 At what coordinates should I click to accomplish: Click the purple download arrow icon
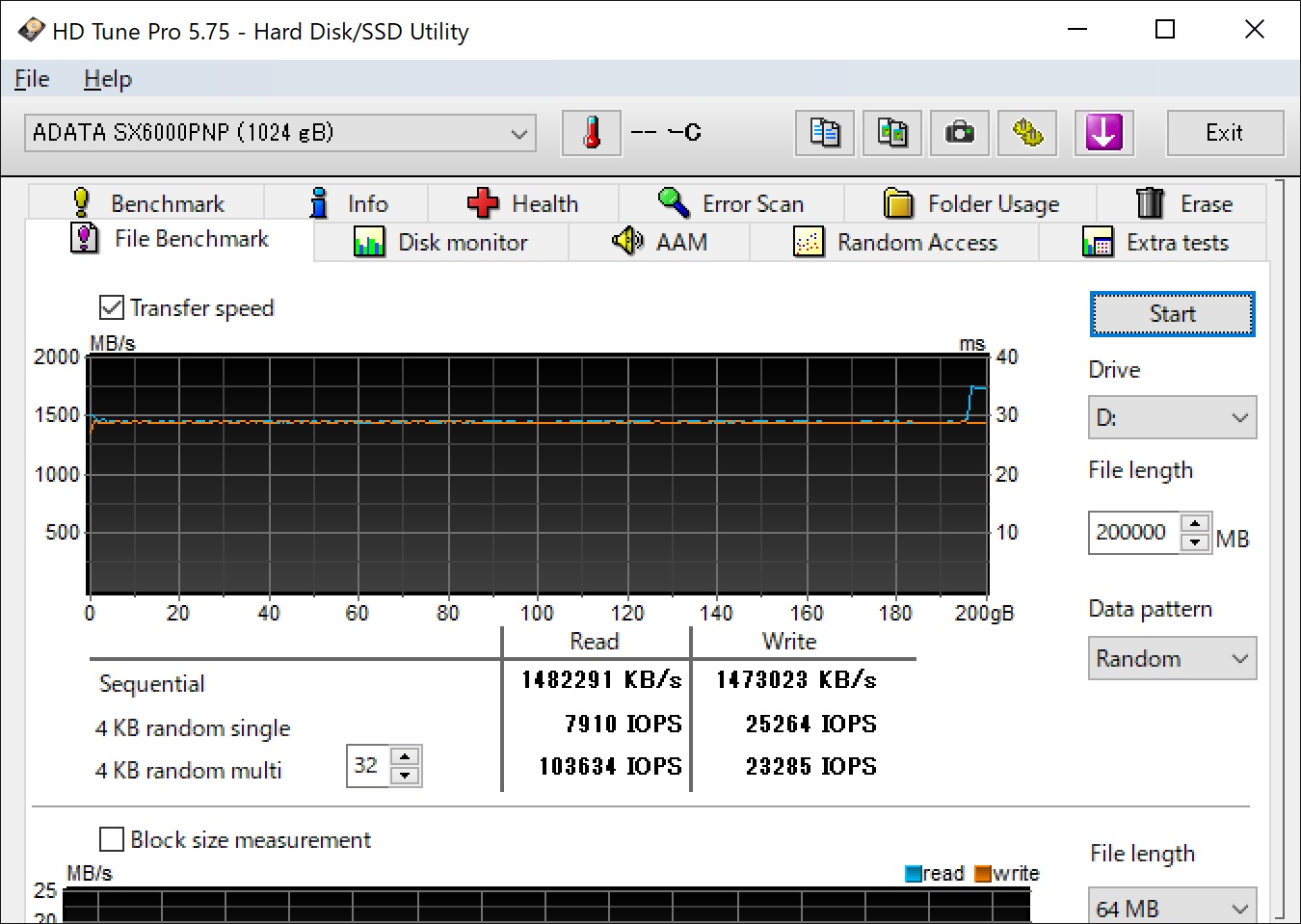(x=1103, y=133)
